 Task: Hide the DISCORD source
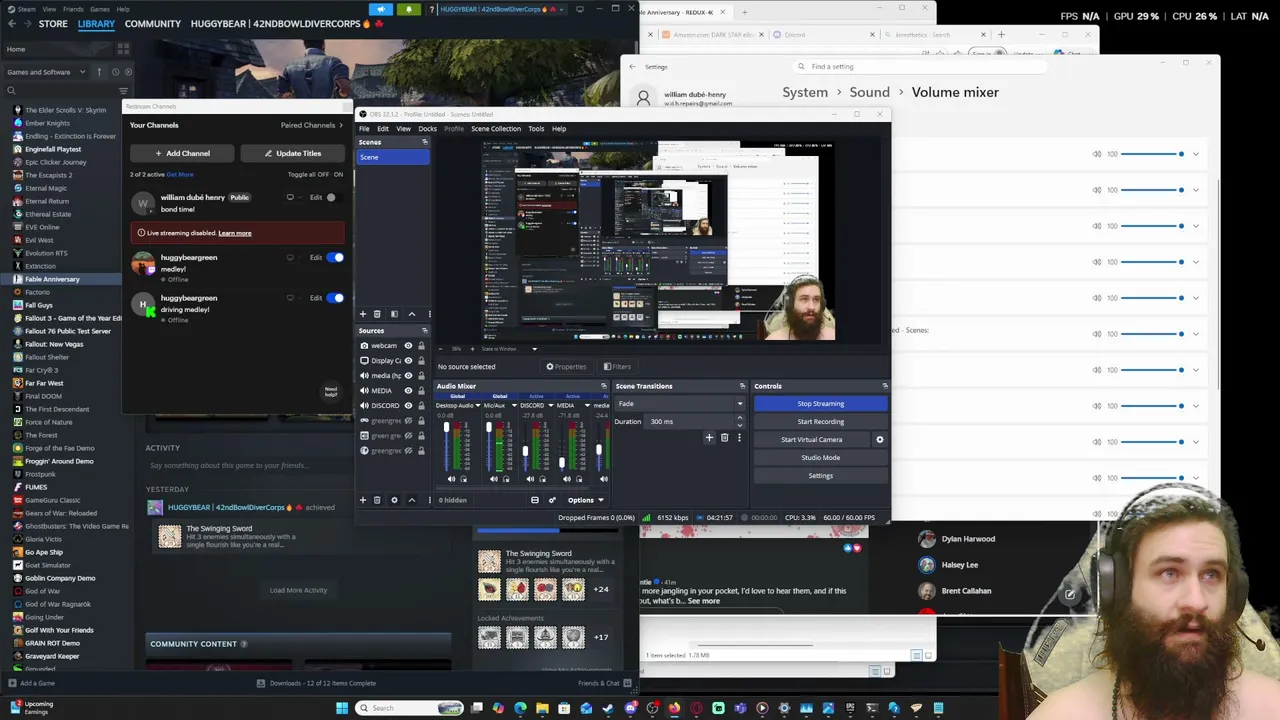[408, 406]
